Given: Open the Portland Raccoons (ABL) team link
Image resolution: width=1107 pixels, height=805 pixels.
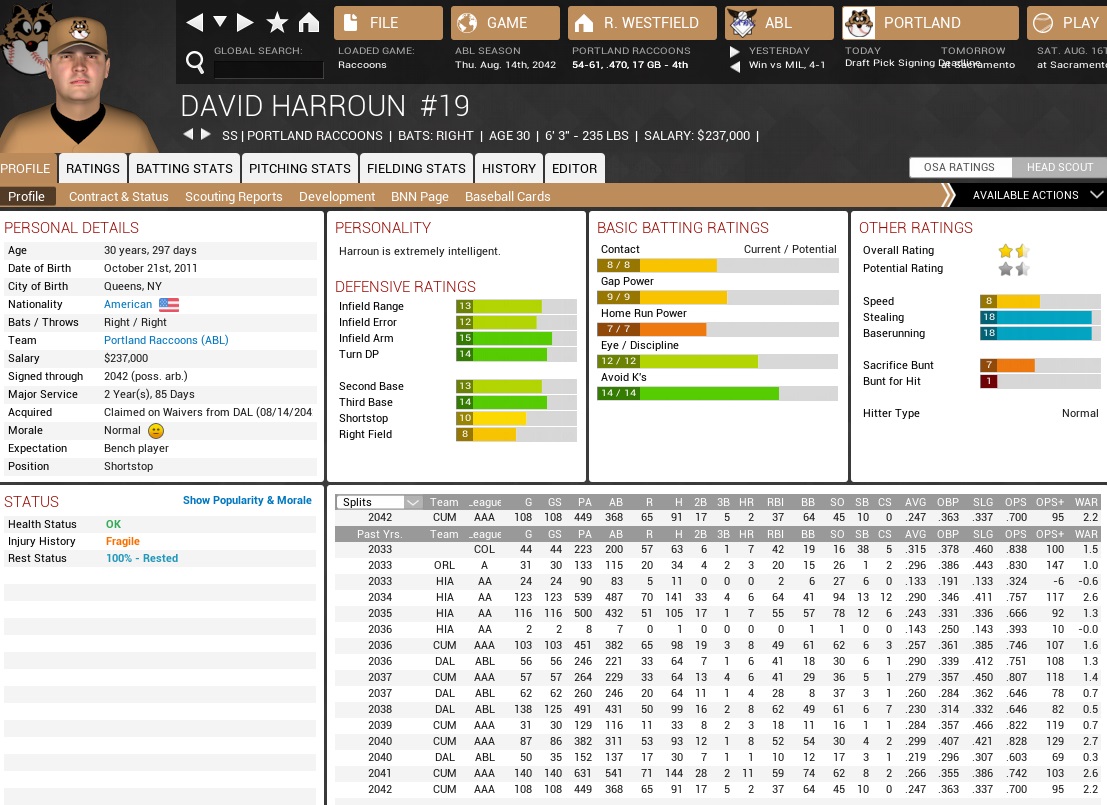Looking at the screenshot, I should point(166,340).
